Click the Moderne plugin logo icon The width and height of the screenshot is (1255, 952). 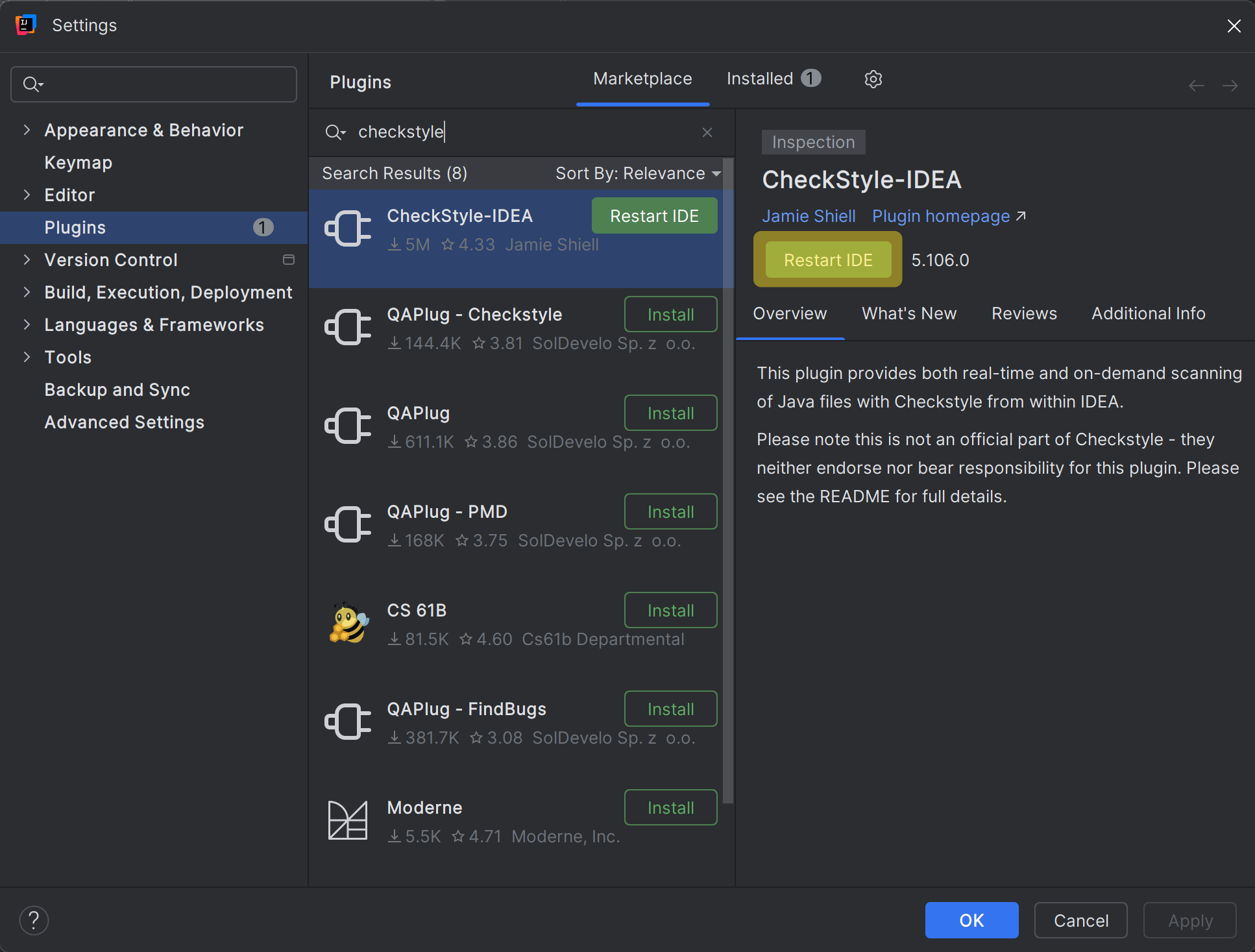click(348, 820)
